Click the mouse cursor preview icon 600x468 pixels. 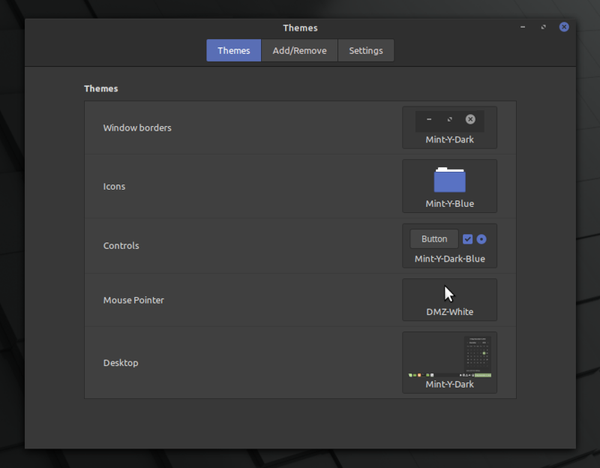pyautogui.click(x=449, y=294)
